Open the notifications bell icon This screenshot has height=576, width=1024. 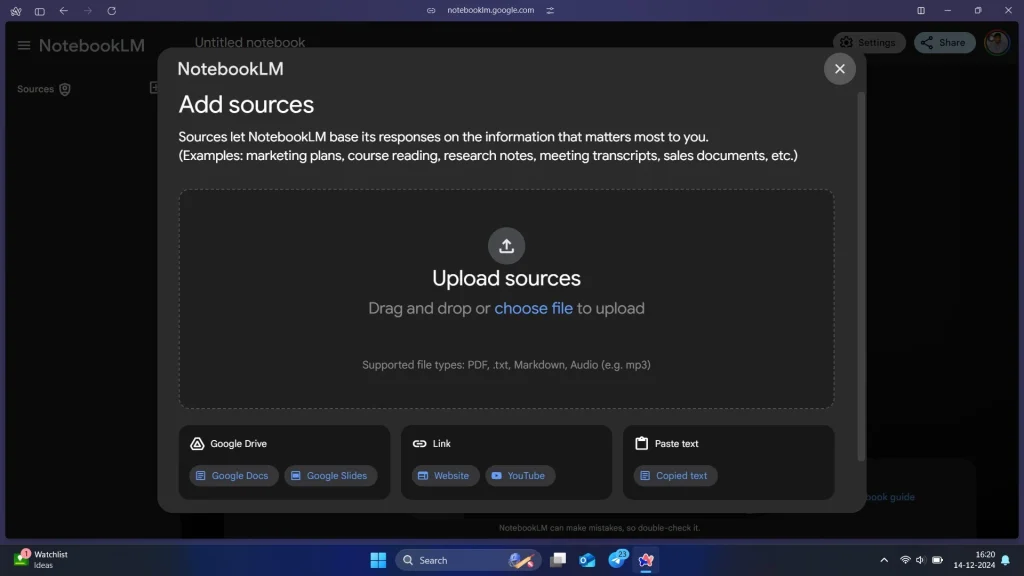(x=1005, y=560)
